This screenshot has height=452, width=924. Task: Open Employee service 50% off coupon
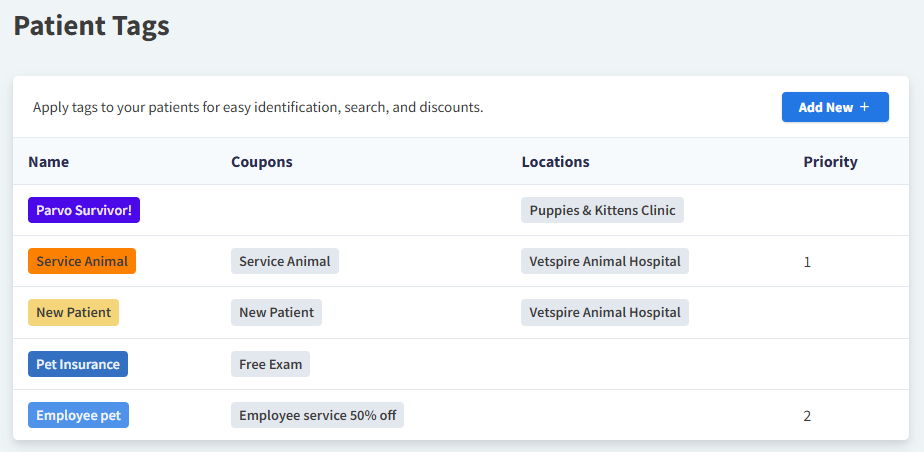click(317, 415)
